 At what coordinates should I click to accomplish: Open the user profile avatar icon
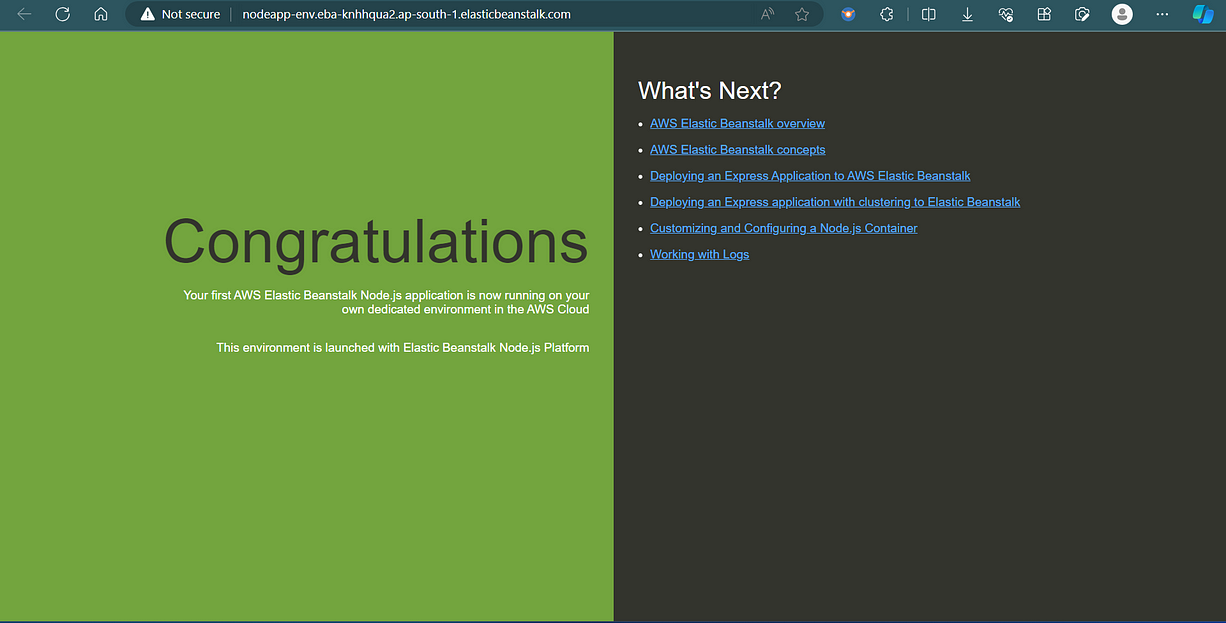[1122, 15]
